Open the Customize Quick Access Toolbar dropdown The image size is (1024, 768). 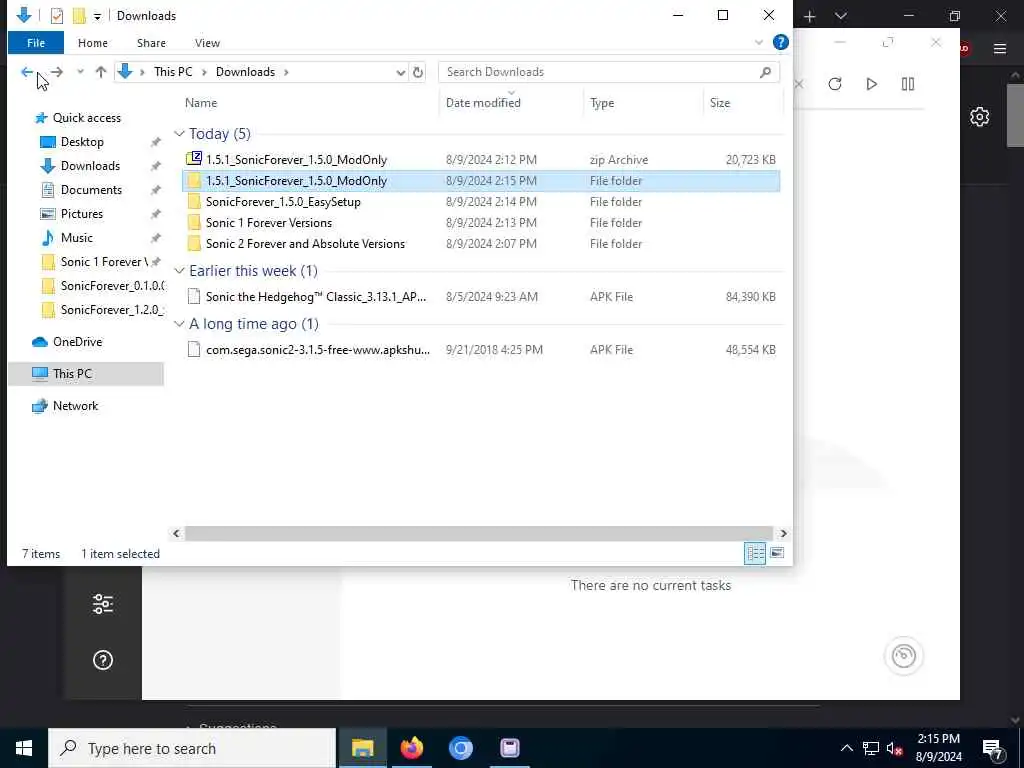click(97, 16)
